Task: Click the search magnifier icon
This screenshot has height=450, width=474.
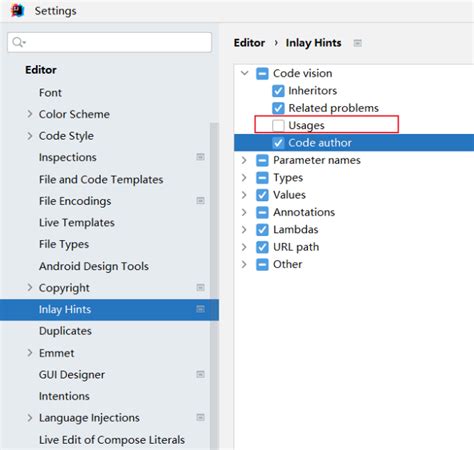Action: (x=18, y=42)
